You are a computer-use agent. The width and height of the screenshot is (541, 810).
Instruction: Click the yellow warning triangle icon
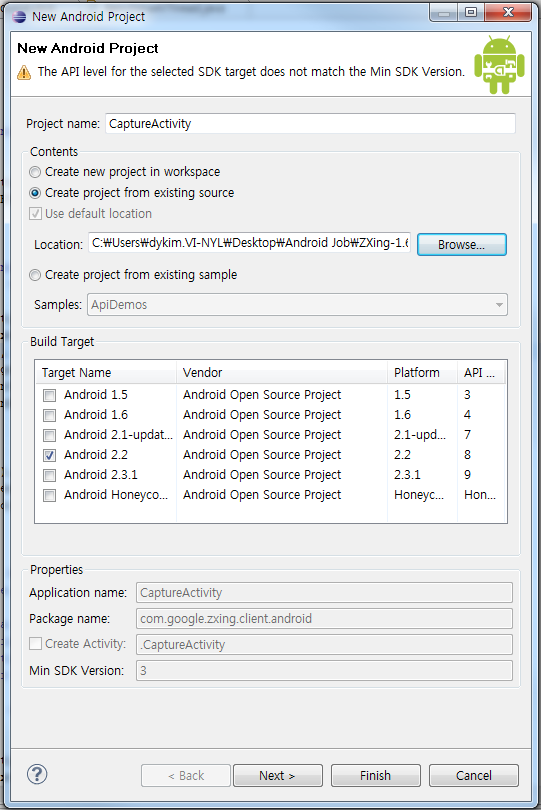tap(24, 72)
